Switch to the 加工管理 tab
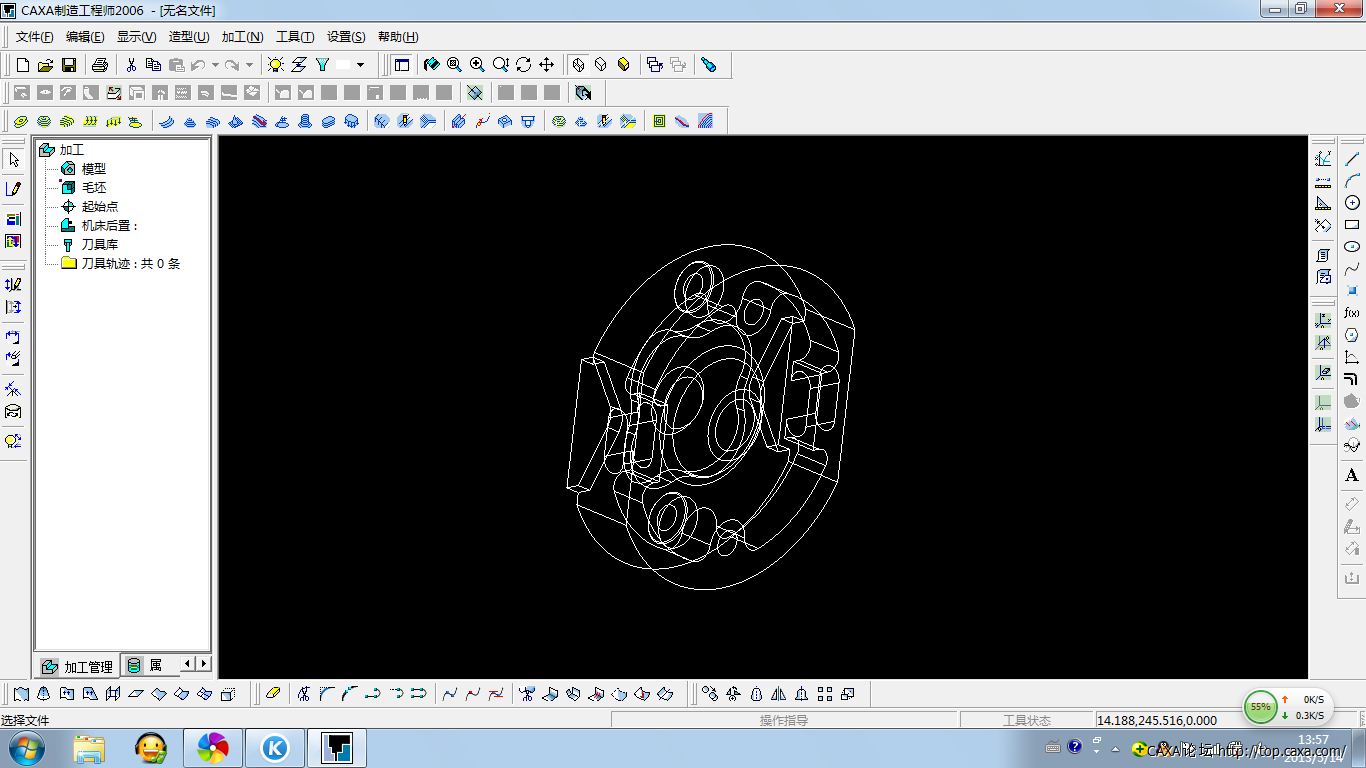 pyautogui.click(x=77, y=666)
